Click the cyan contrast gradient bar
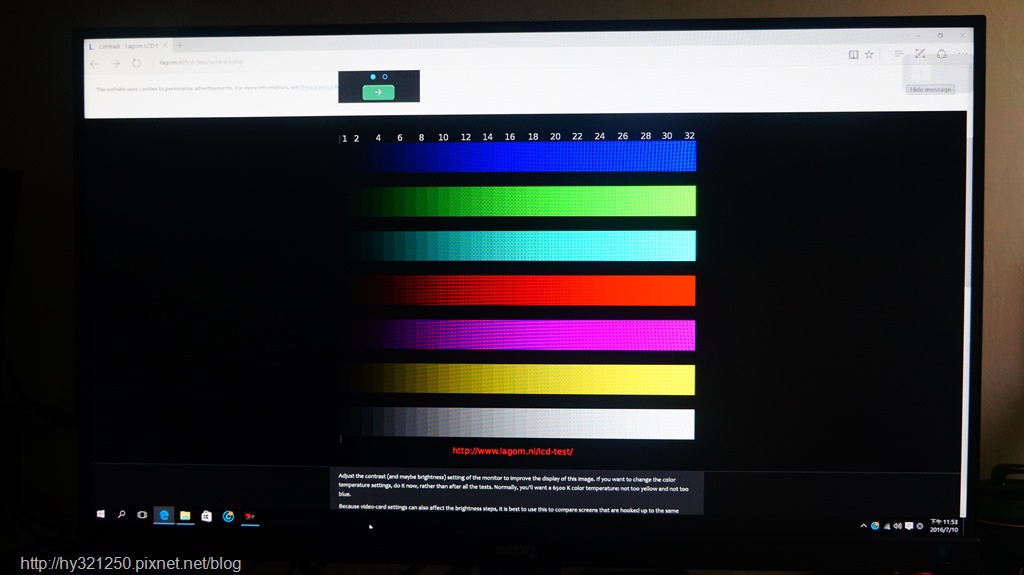Viewport: 1024px width, 575px height. (x=520, y=246)
